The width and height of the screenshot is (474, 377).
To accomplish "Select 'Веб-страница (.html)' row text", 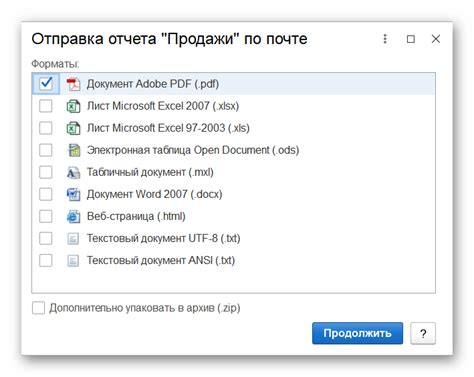I will pos(136,216).
